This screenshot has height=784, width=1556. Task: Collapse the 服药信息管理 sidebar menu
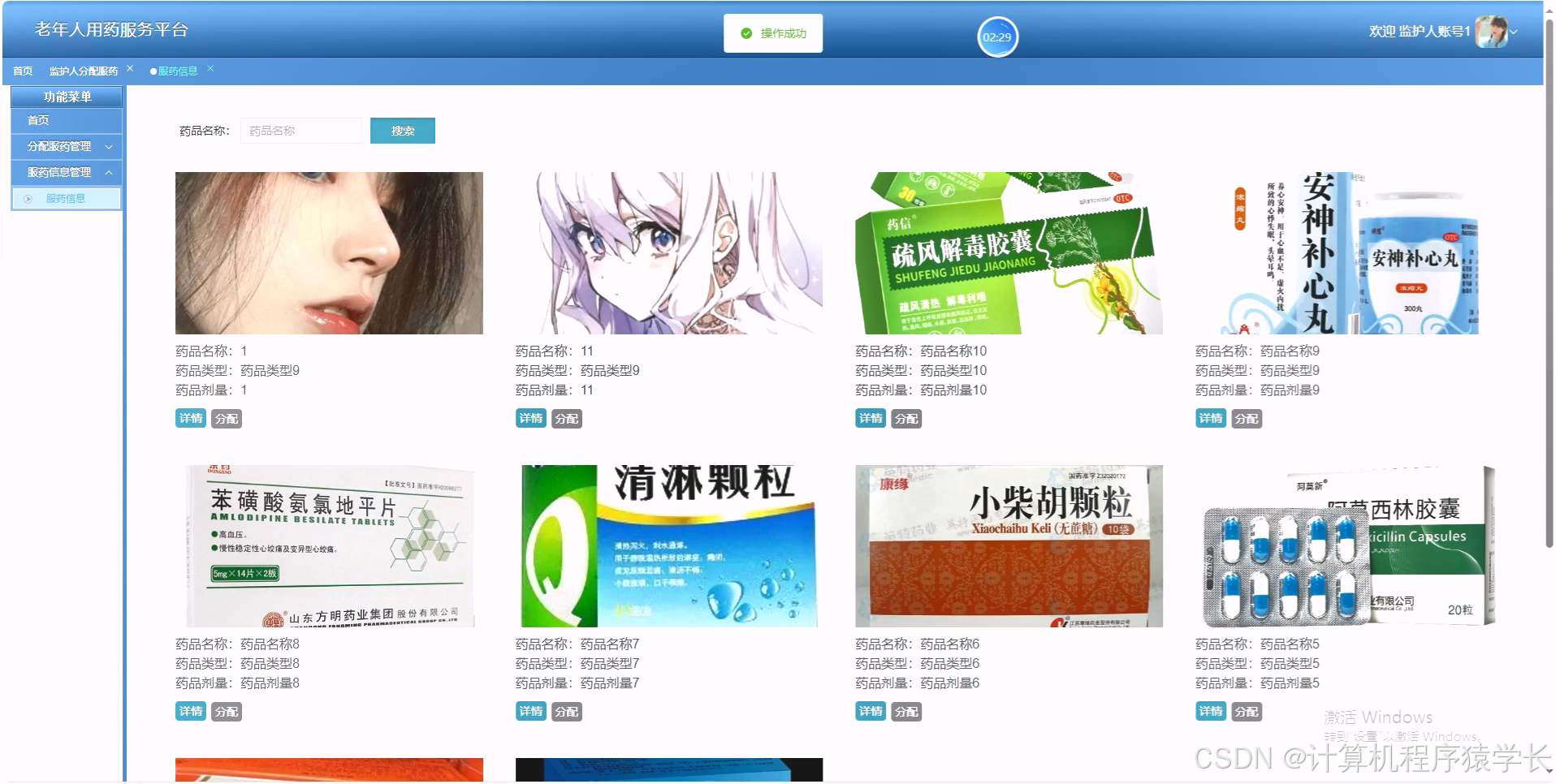point(66,172)
